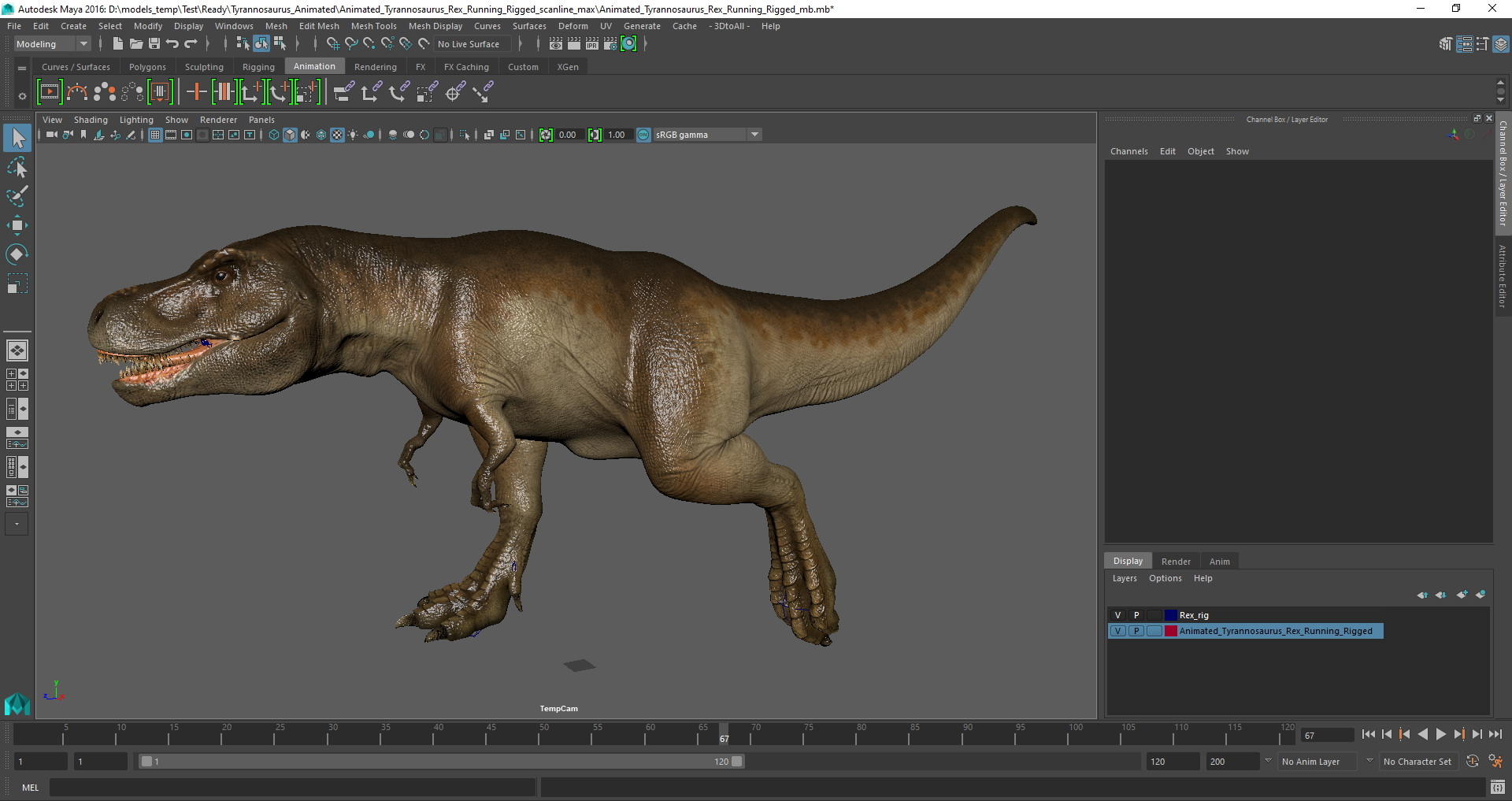Click the Snap to grids icon
The image size is (1512, 801).
333,44
